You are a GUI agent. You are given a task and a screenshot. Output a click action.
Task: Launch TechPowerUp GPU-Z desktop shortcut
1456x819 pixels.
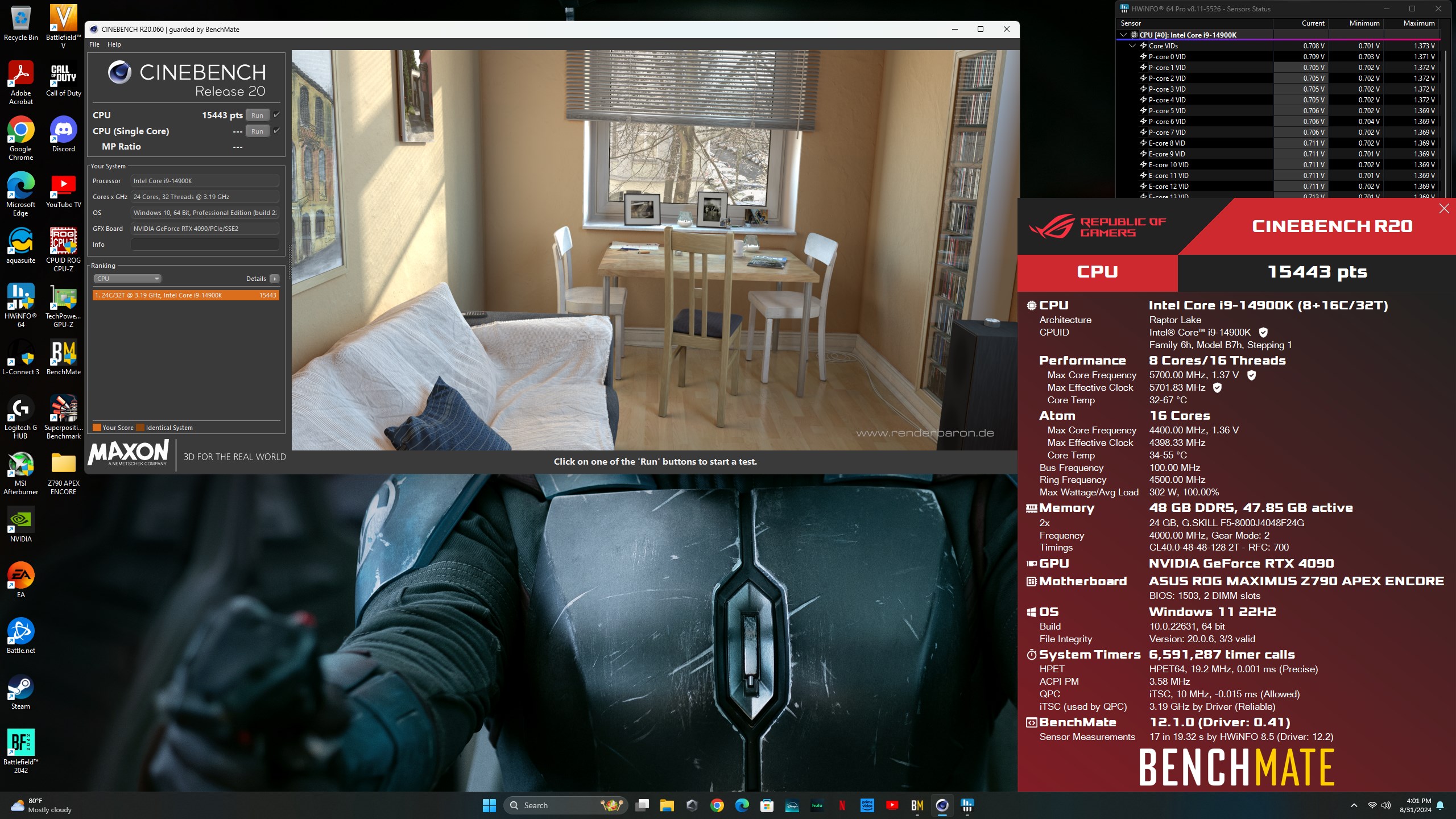click(x=63, y=305)
